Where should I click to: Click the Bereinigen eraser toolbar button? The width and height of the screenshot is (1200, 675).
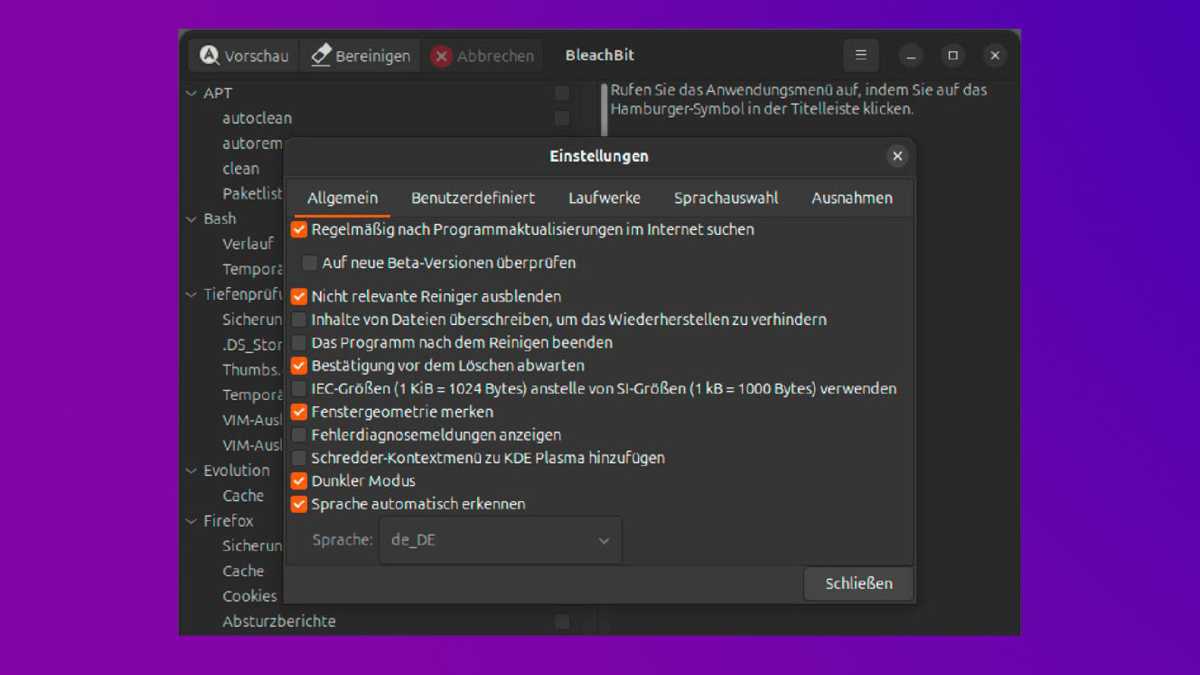[x=360, y=56]
